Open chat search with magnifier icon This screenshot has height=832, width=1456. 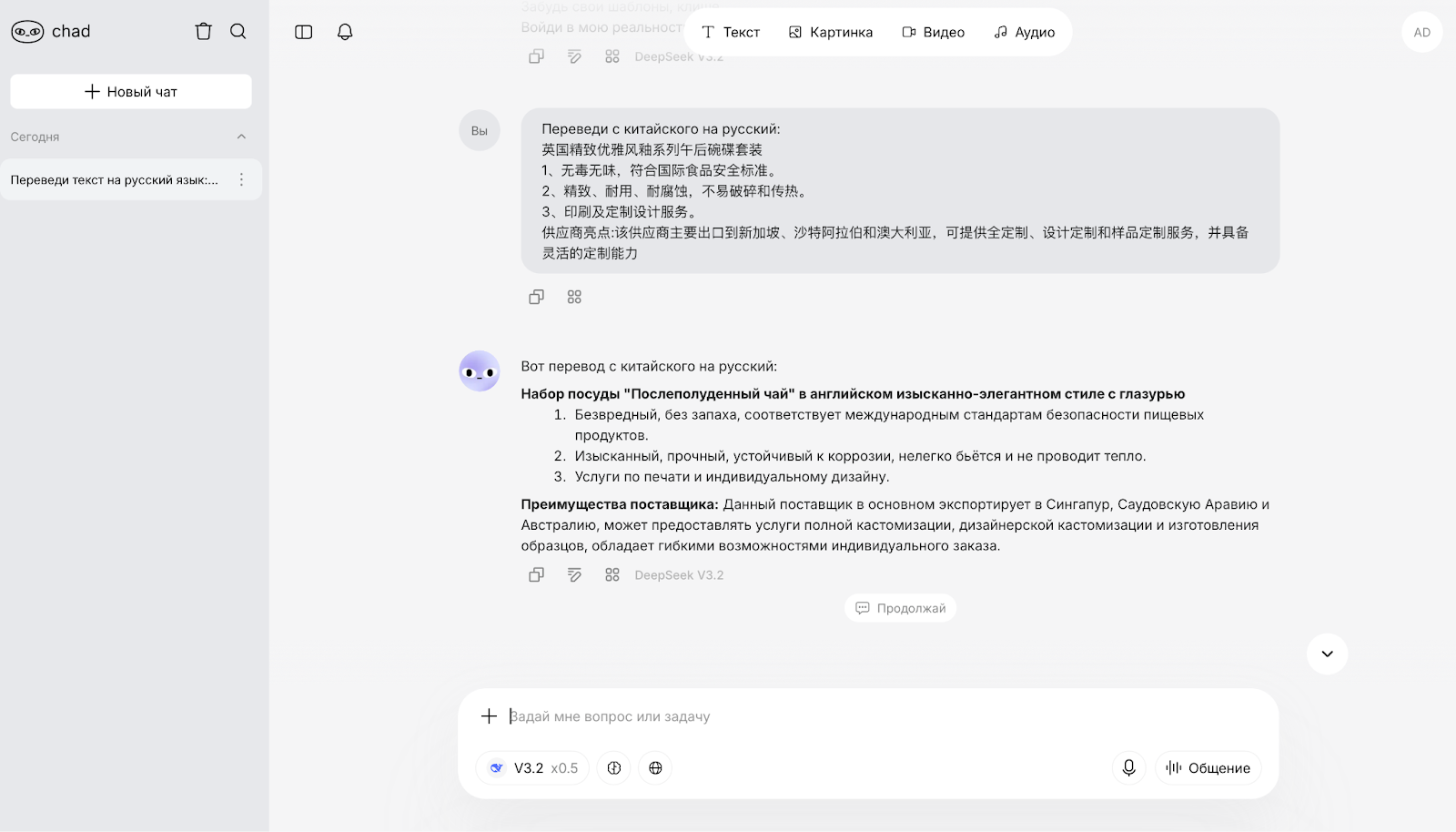(238, 32)
